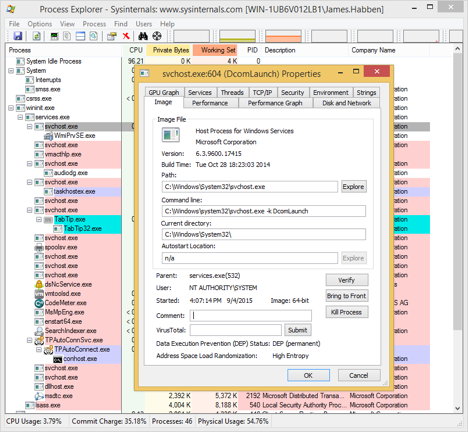Click the vmtoolsd.exe icon
468x432 pixels.
39,294
